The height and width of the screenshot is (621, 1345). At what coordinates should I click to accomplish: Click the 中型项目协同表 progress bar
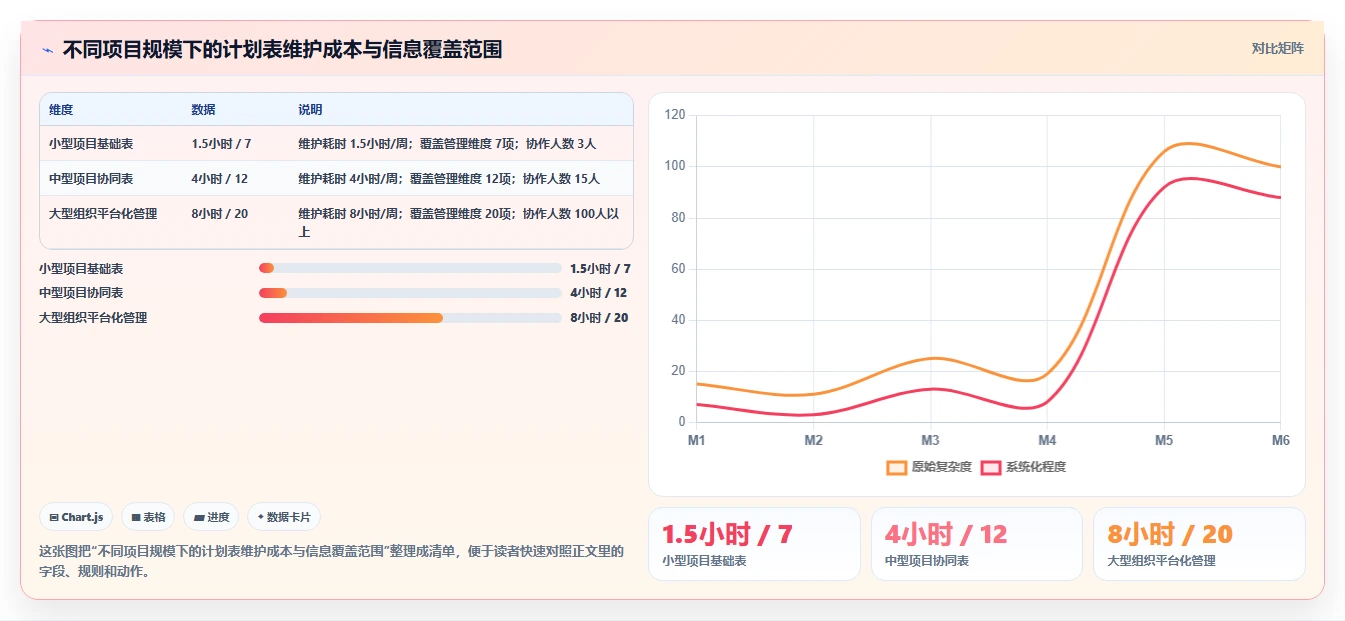[x=410, y=293]
